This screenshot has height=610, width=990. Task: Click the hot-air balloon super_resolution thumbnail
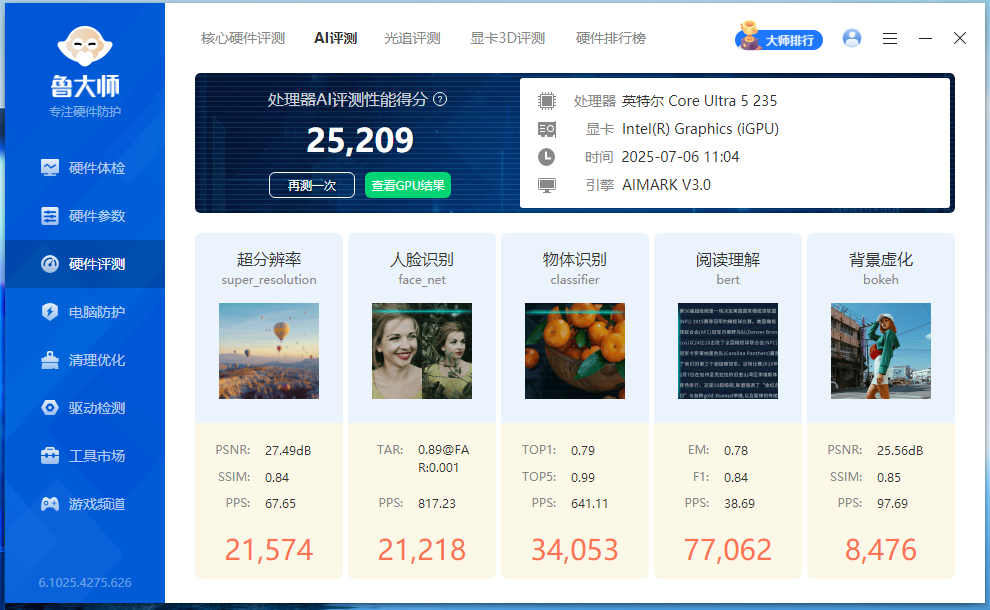click(268, 351)
